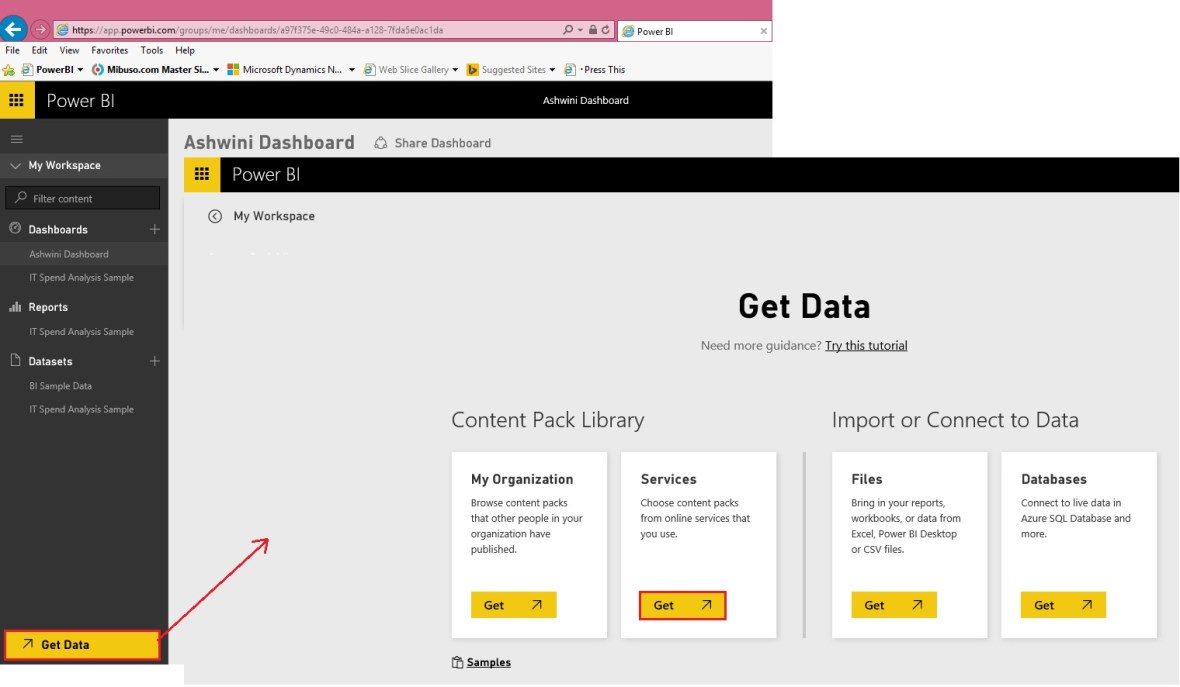Click the plus icon to add a dashboard
Screen dimensions: 1180x687
point(154,229)
